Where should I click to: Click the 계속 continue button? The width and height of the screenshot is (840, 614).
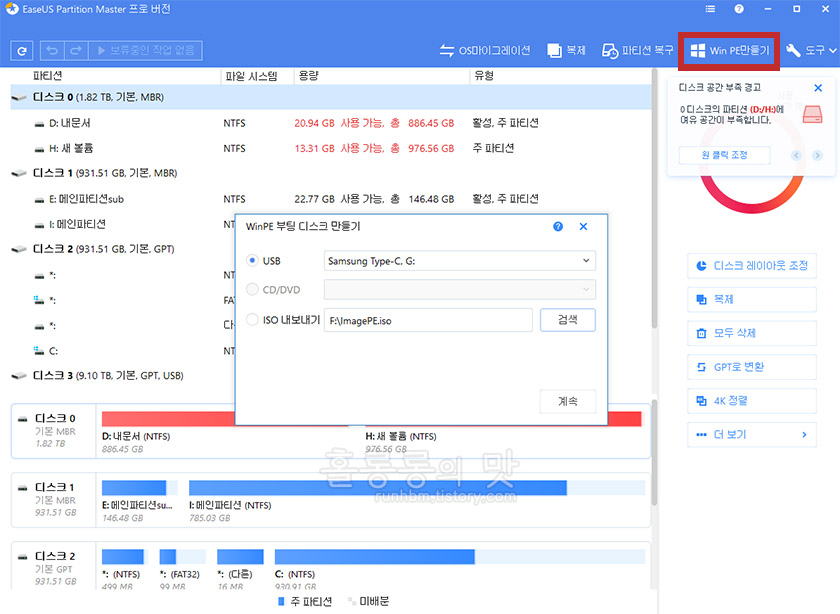pos(567,401)
